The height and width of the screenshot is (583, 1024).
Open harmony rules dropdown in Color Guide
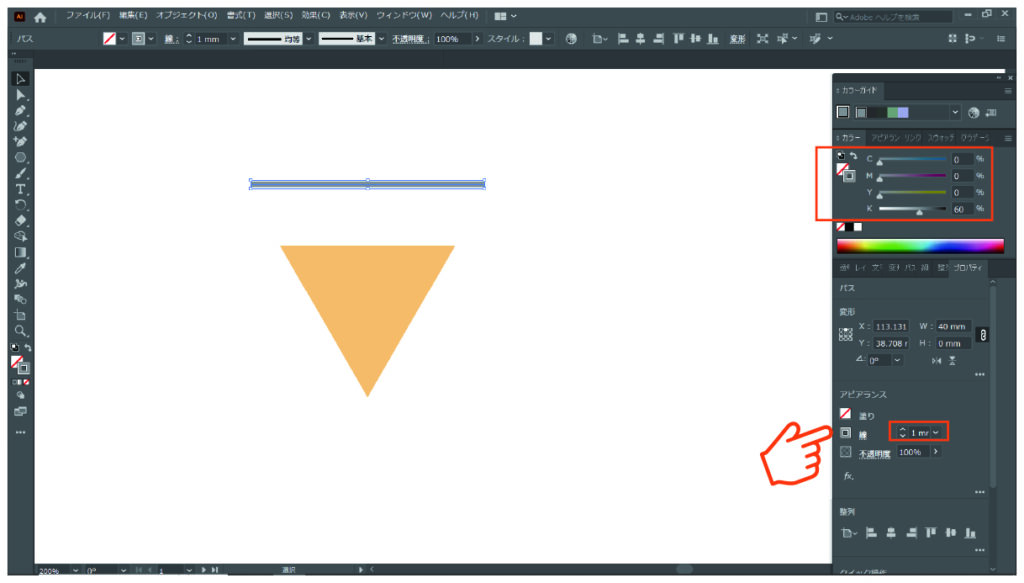(955, 113)
